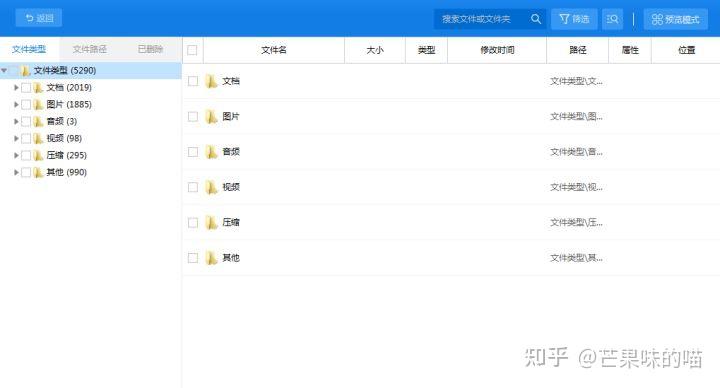Switch to 预览模式 preview mode
Viewport: 720px width, 388px height.
(675, 19)
